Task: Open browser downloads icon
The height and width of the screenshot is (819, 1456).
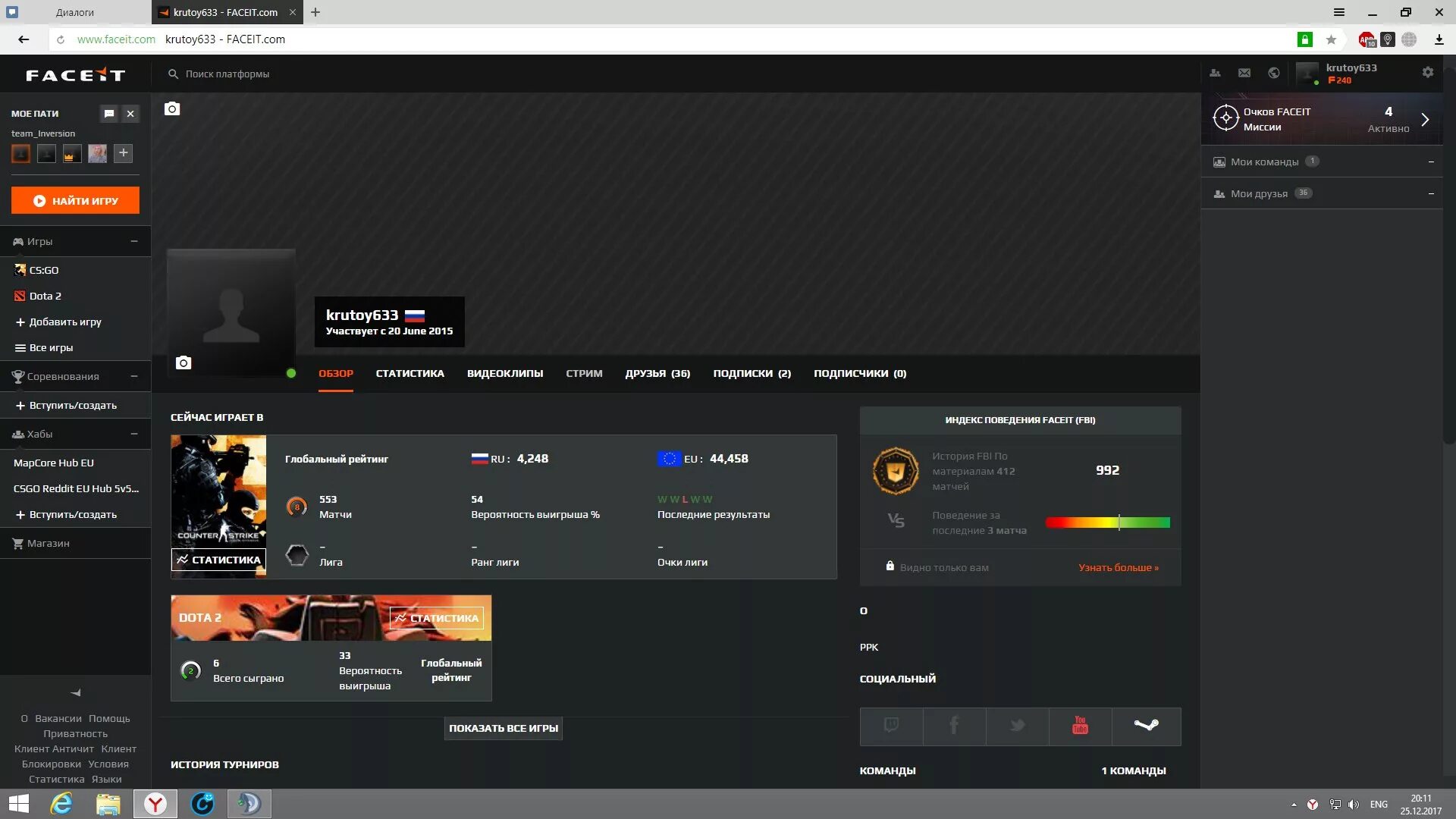Action: 1439,39
